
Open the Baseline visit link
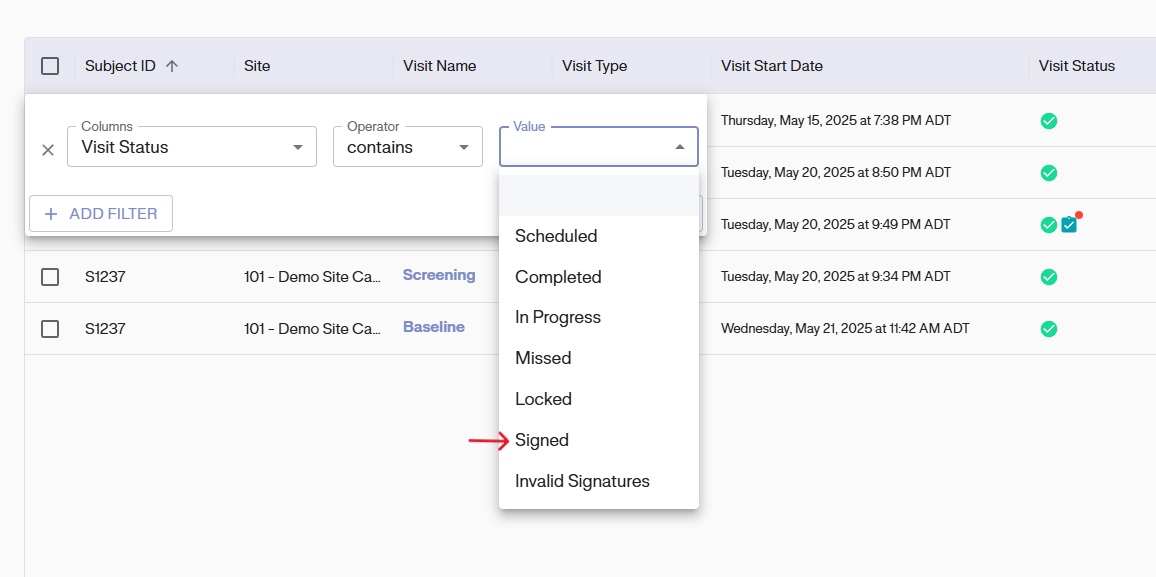point(434,327)
